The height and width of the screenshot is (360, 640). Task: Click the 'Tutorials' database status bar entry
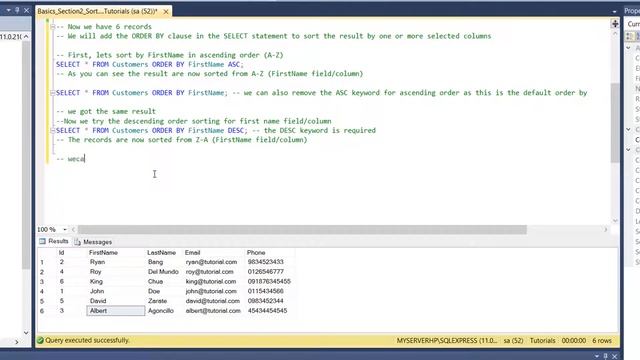pos(542,340)
